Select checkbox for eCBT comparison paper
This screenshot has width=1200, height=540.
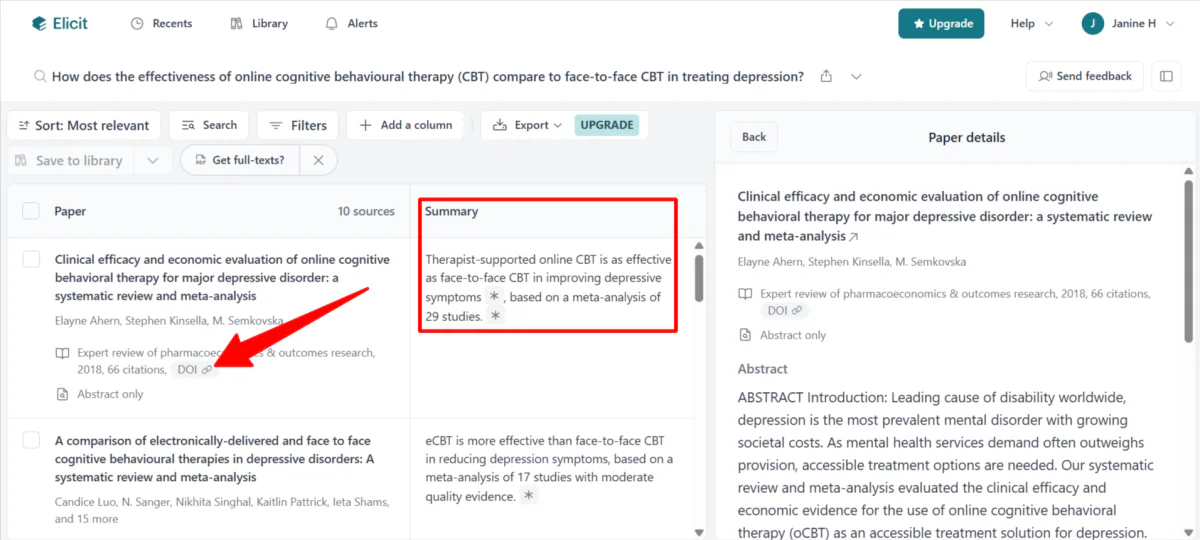(x=31, y=440)
